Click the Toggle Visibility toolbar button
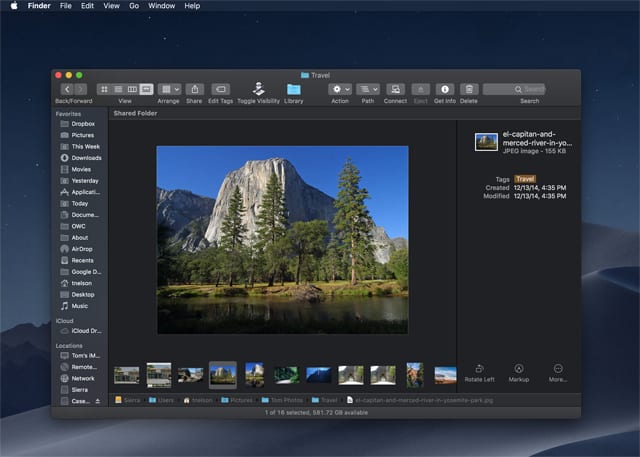Image resolution: width=640 pixels, height=457 pixels. pos(258,89)
